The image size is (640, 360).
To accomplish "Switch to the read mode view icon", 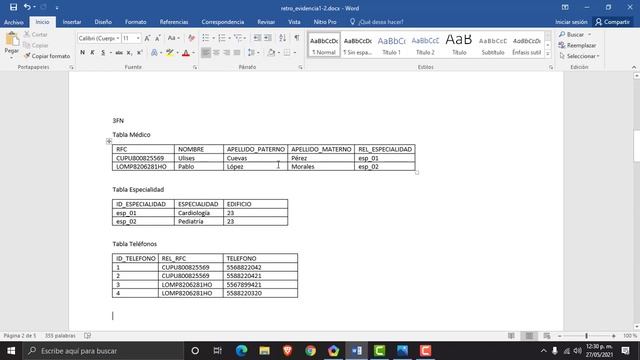I will click(x=511, y=336).
